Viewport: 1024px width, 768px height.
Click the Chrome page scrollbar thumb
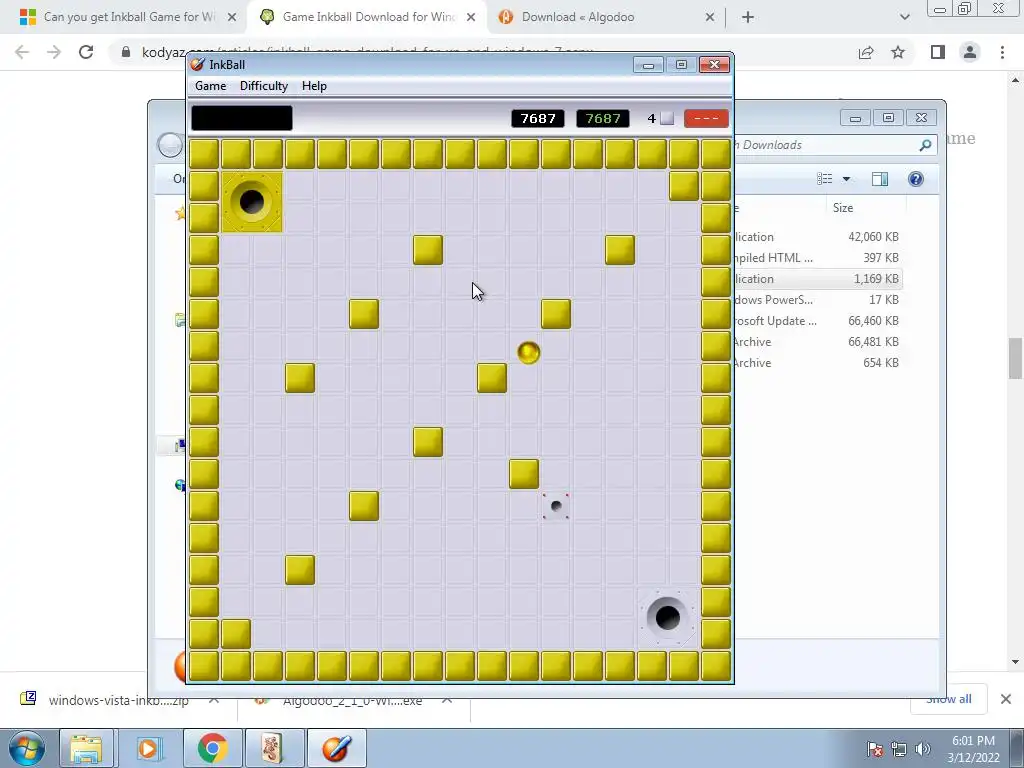tap(1014, 358)
